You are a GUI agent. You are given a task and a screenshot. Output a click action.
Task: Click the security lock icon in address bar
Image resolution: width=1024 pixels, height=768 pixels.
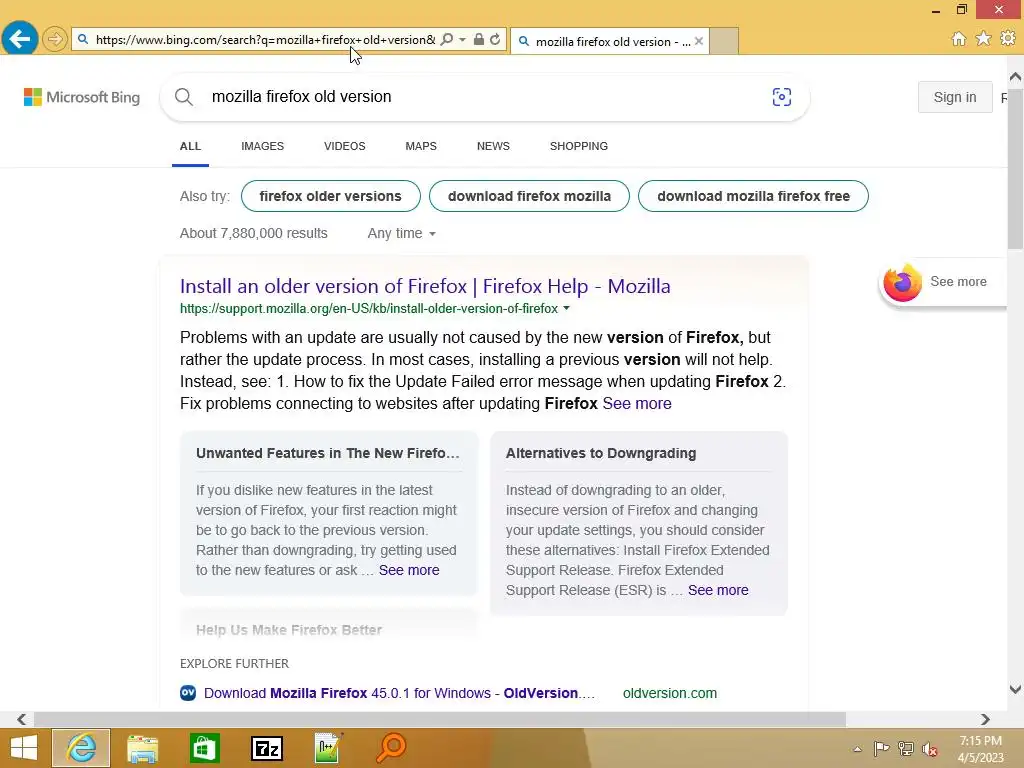pyautogui.click(x=479, y=39)
